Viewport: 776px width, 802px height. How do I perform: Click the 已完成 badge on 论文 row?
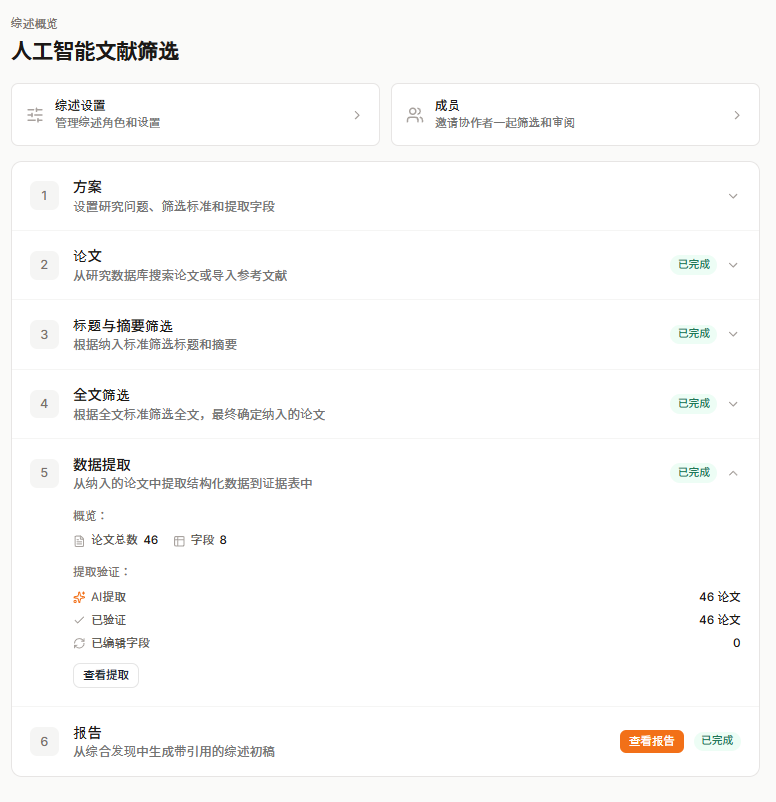pos(694,264)
